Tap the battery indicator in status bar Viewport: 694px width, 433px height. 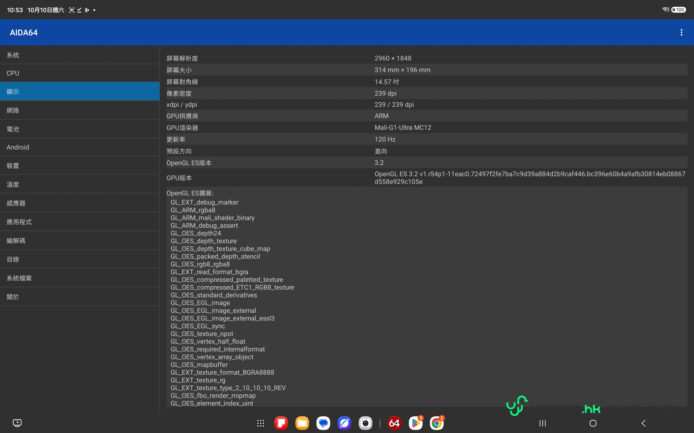click(679, 10)
